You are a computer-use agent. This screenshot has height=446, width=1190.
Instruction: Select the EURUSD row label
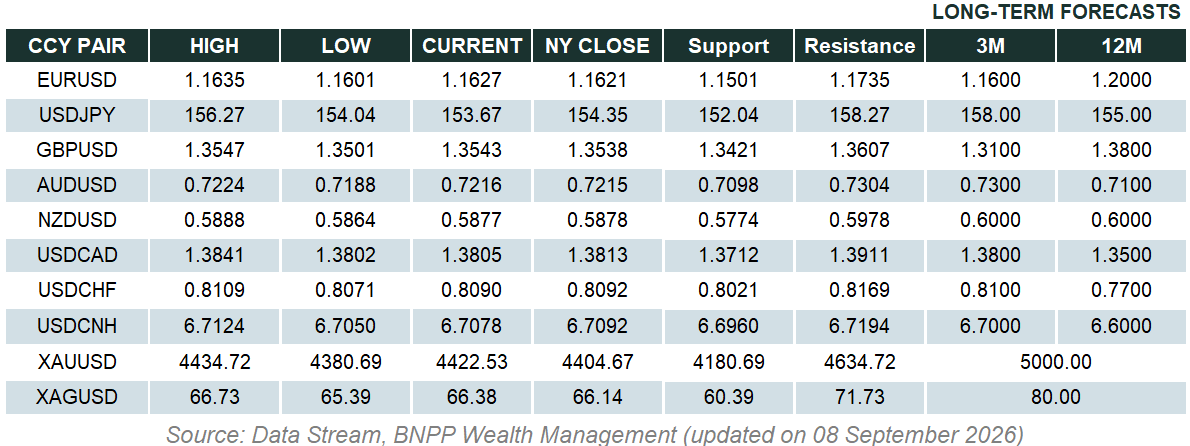(x=77, y=80)
